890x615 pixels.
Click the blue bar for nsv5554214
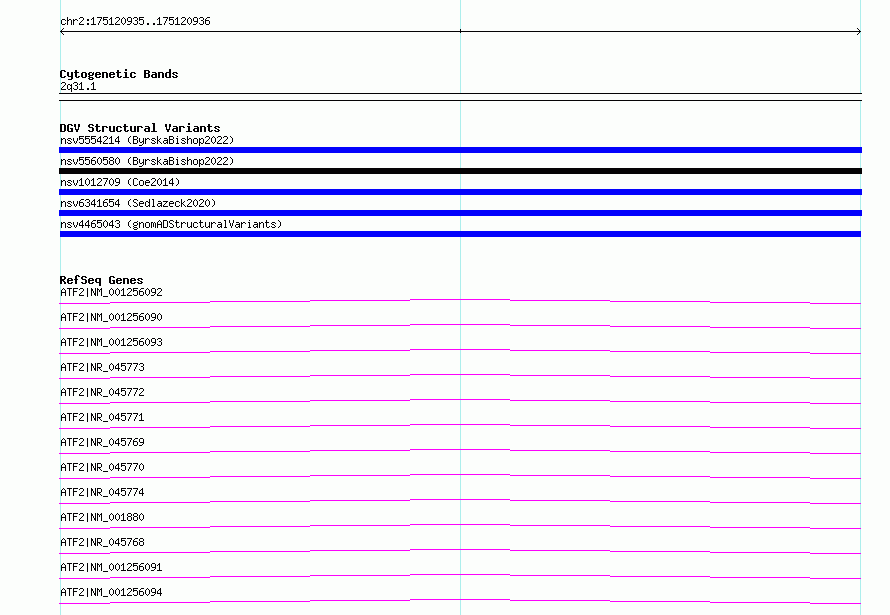(460, 150)
